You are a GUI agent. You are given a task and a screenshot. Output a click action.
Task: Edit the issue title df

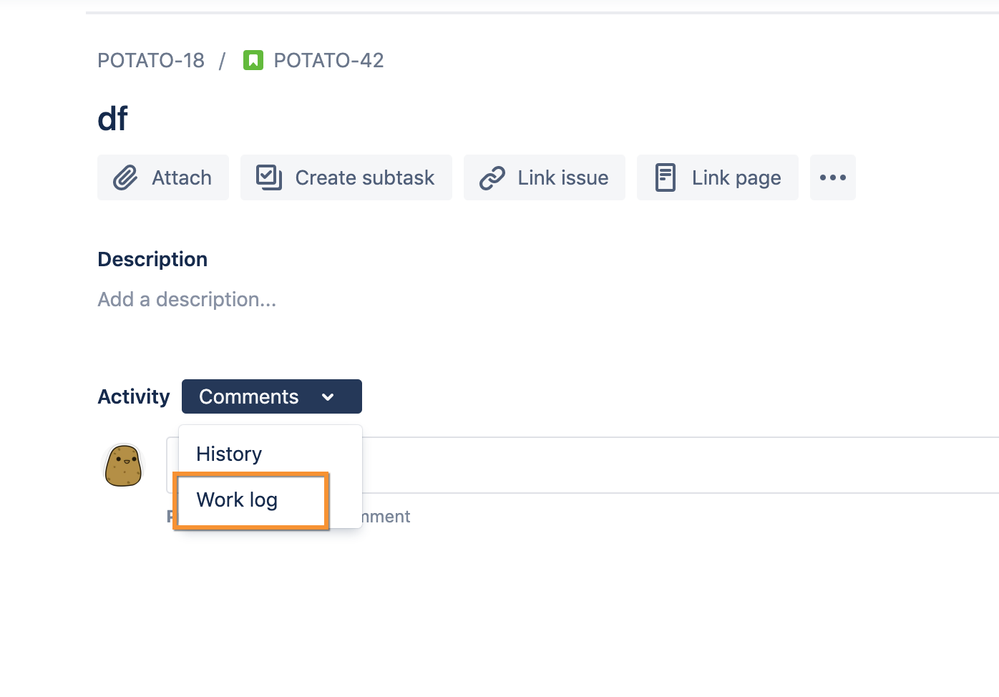113,118
